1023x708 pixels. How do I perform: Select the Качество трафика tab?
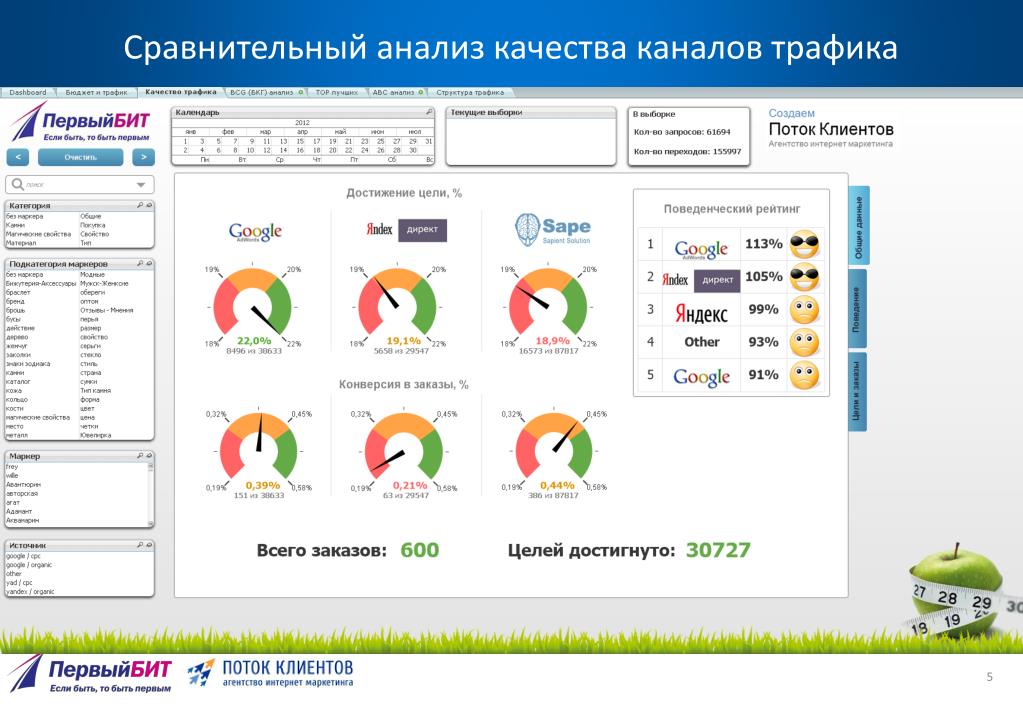[x=181, y=92]
